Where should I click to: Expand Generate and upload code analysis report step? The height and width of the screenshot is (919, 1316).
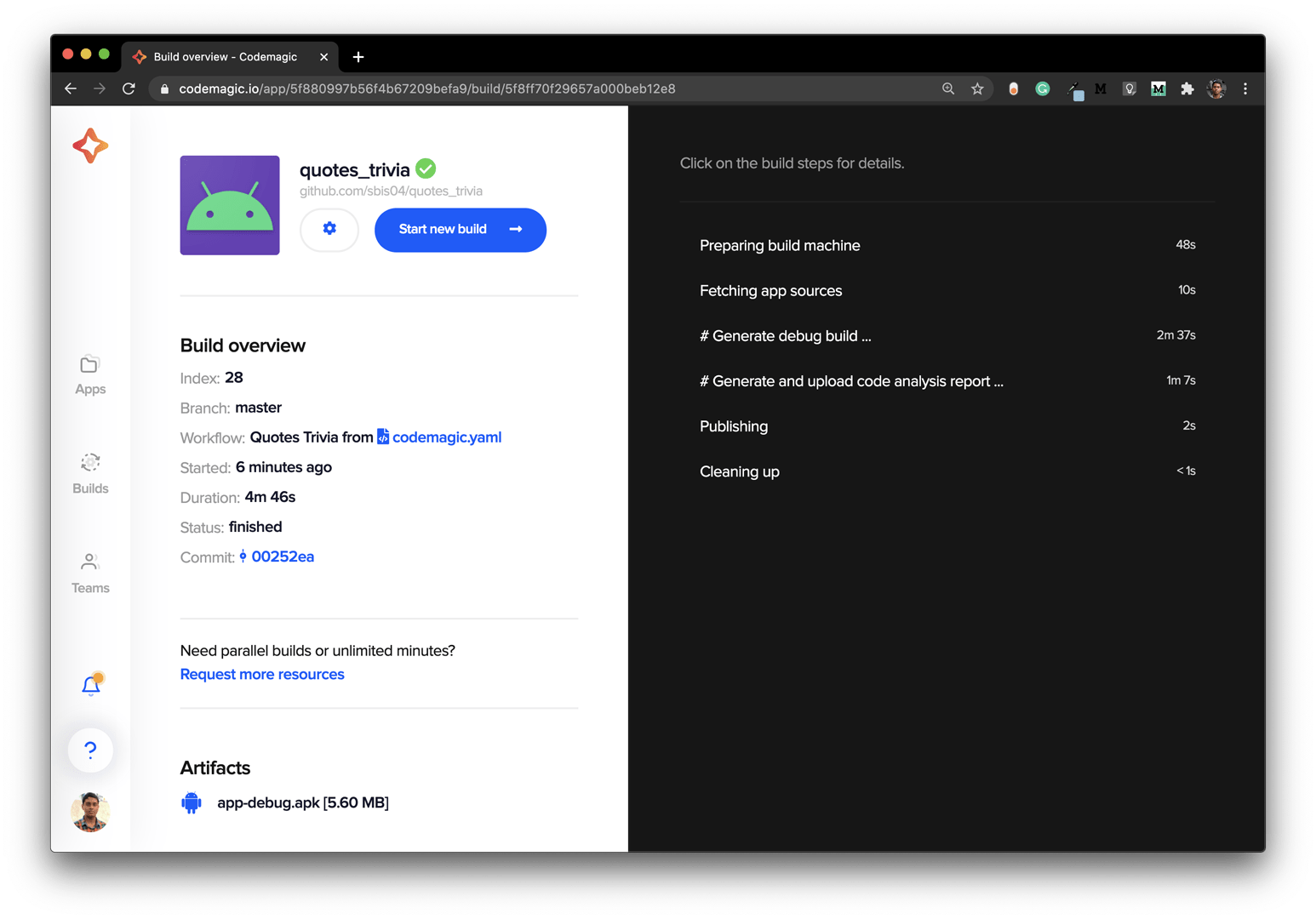[947, 380]
